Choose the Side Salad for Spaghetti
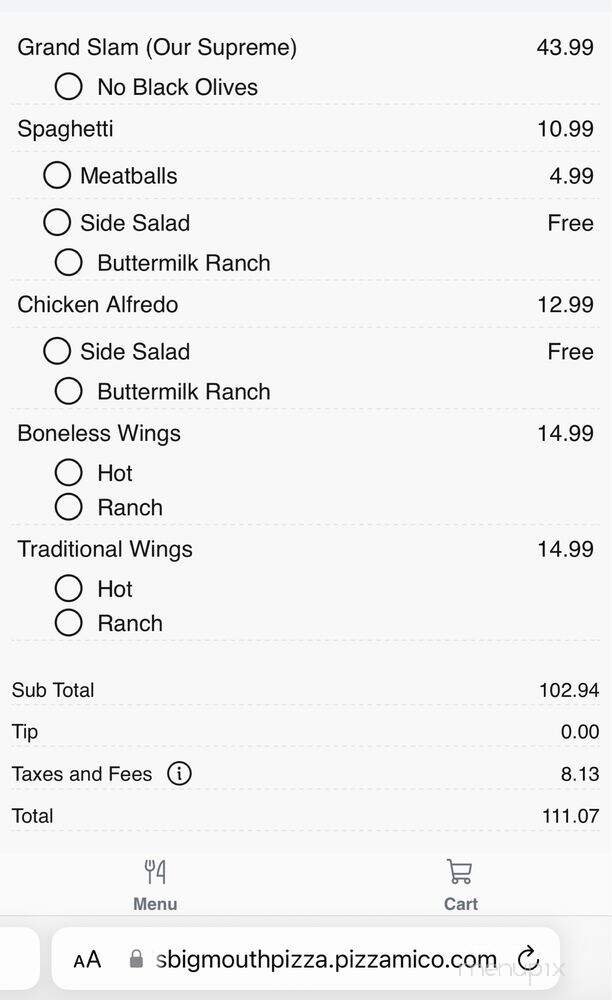The height and width of the screenshot is (1000, 612). (56, 223)
